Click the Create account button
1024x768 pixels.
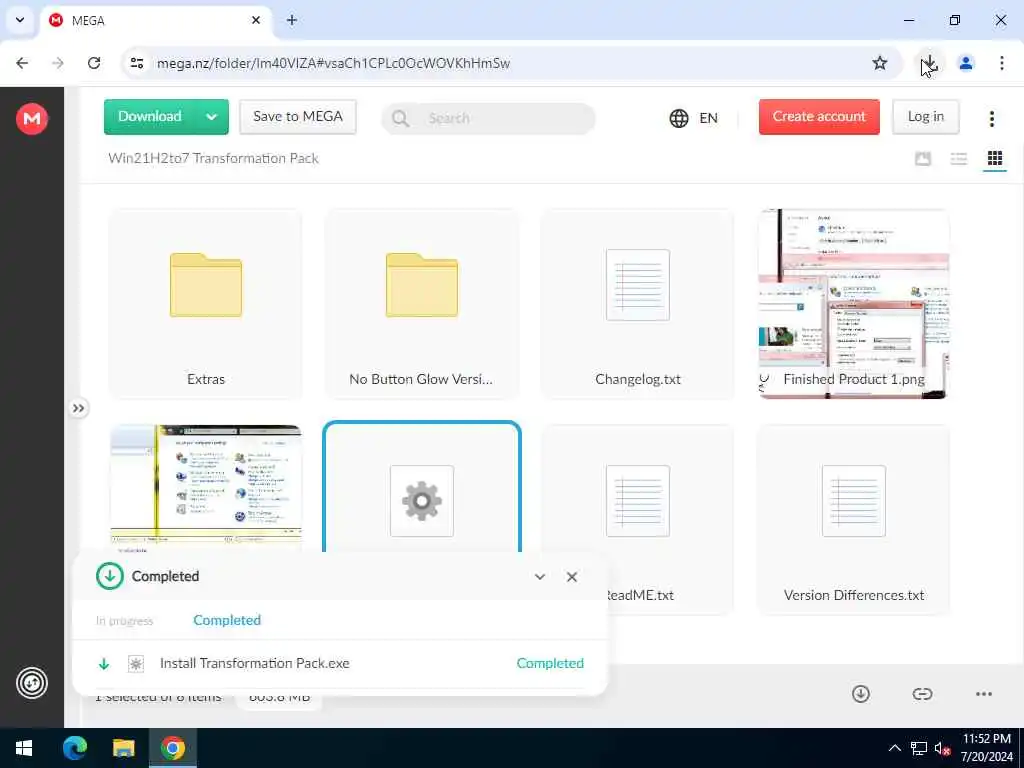pyautogui.click(x=819, y=117)
